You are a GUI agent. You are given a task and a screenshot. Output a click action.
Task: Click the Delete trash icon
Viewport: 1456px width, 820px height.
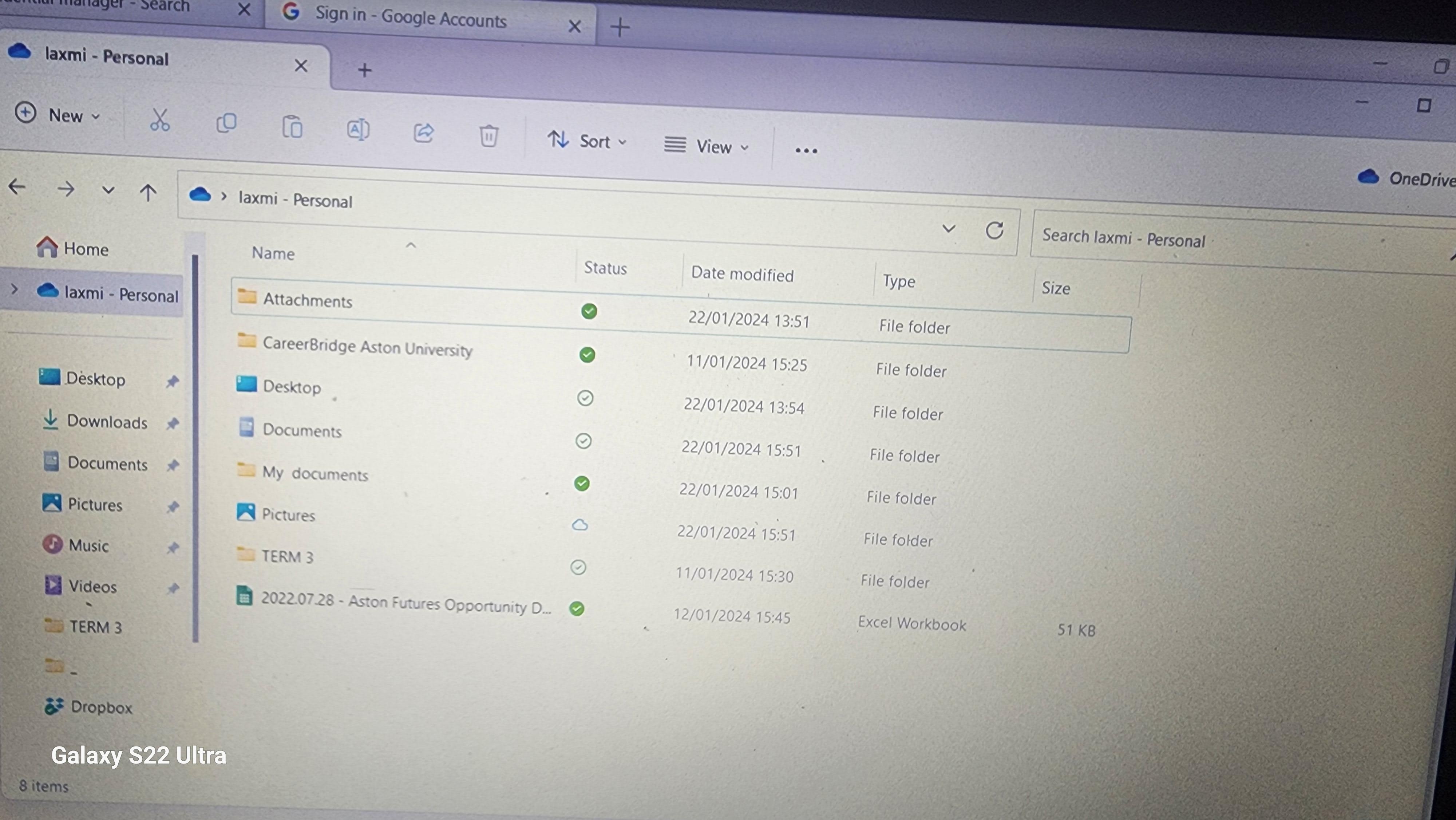click(x=489, y=136)
